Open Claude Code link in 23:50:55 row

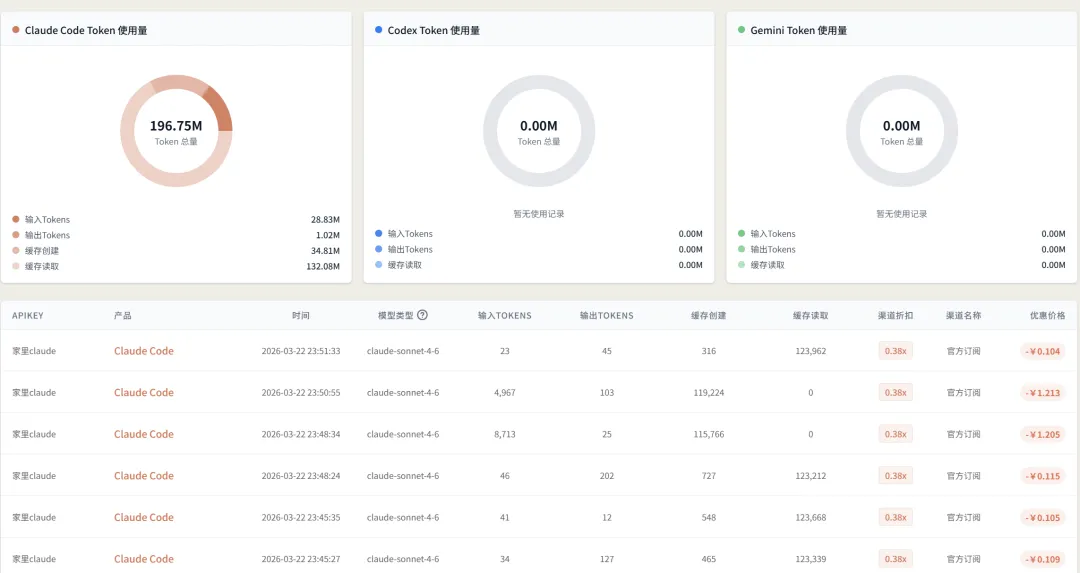[144, 393]
